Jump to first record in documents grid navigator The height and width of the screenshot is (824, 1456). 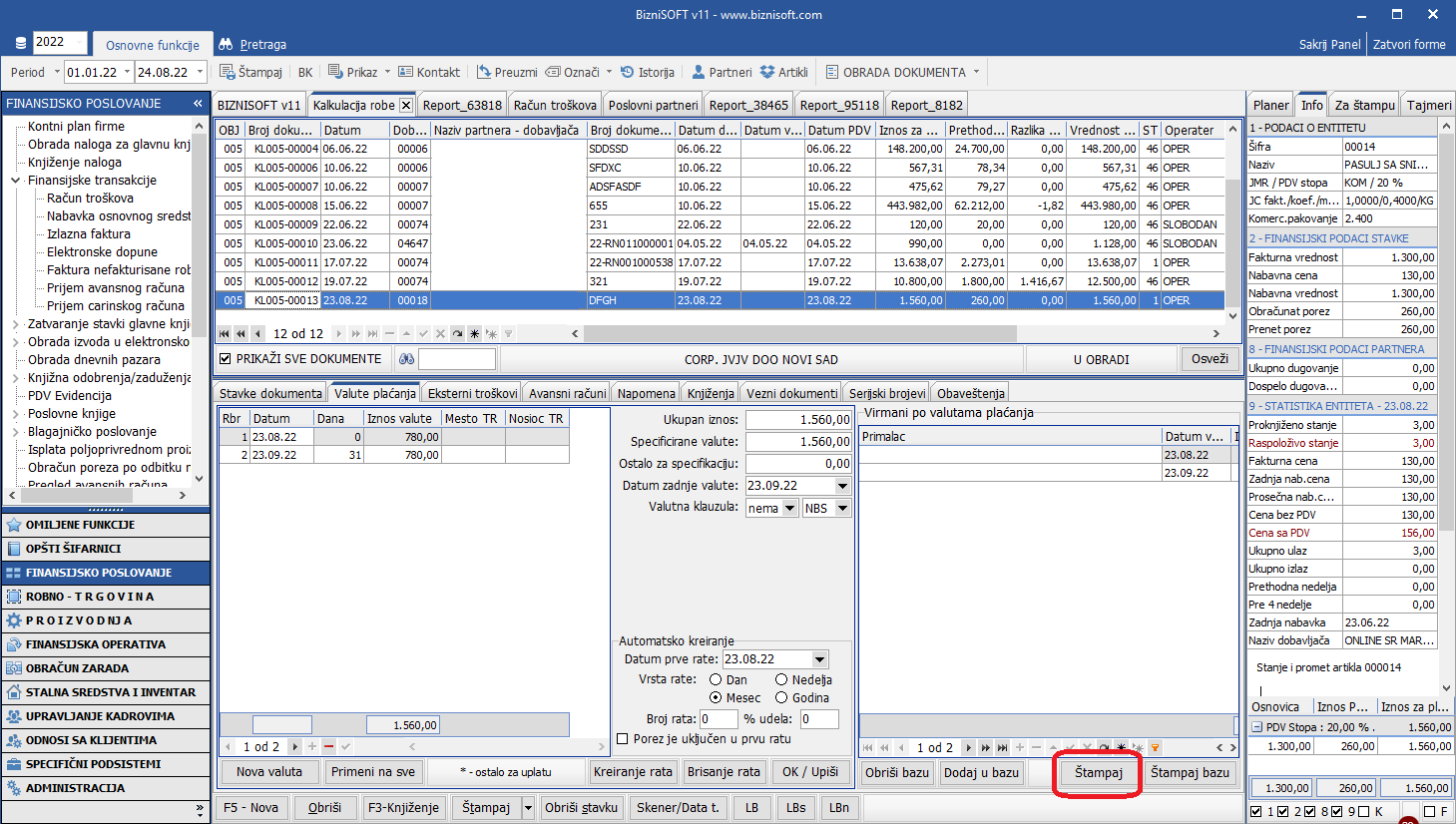pos(225,334)
